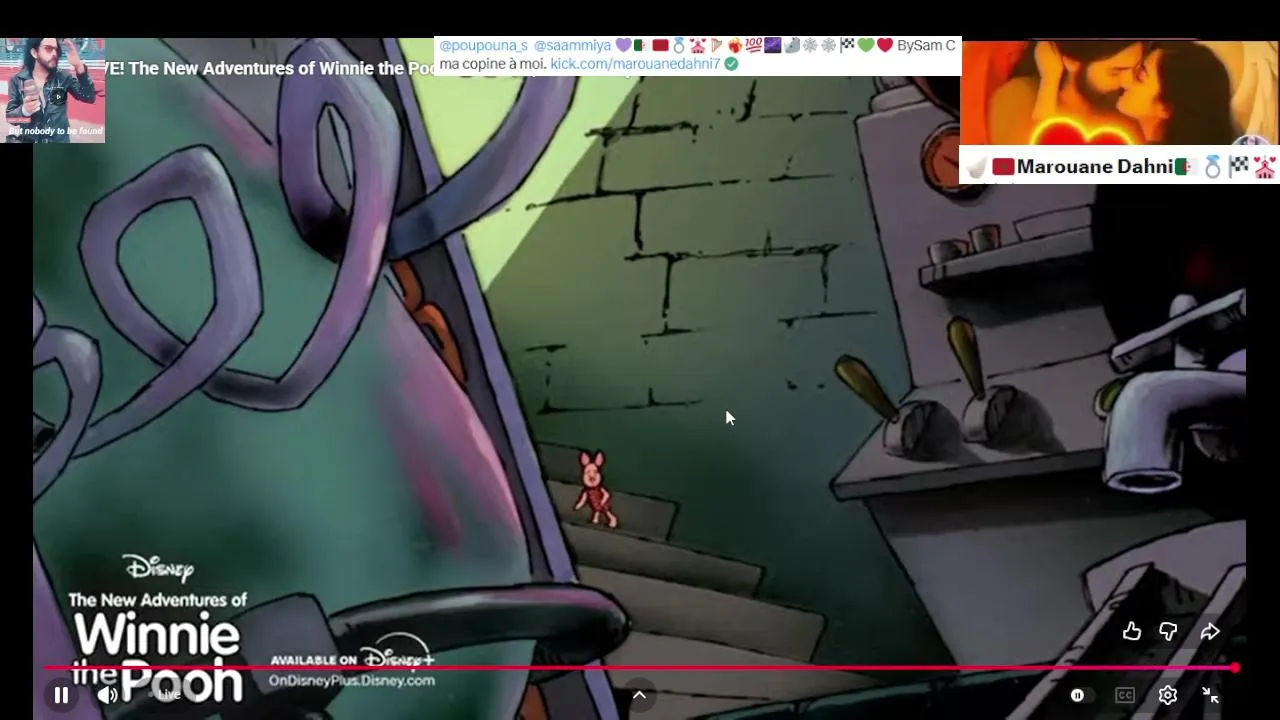Click the BySam C text in overlay
The width and height of the screenshot is (1280, 720).
coord(926,46)
